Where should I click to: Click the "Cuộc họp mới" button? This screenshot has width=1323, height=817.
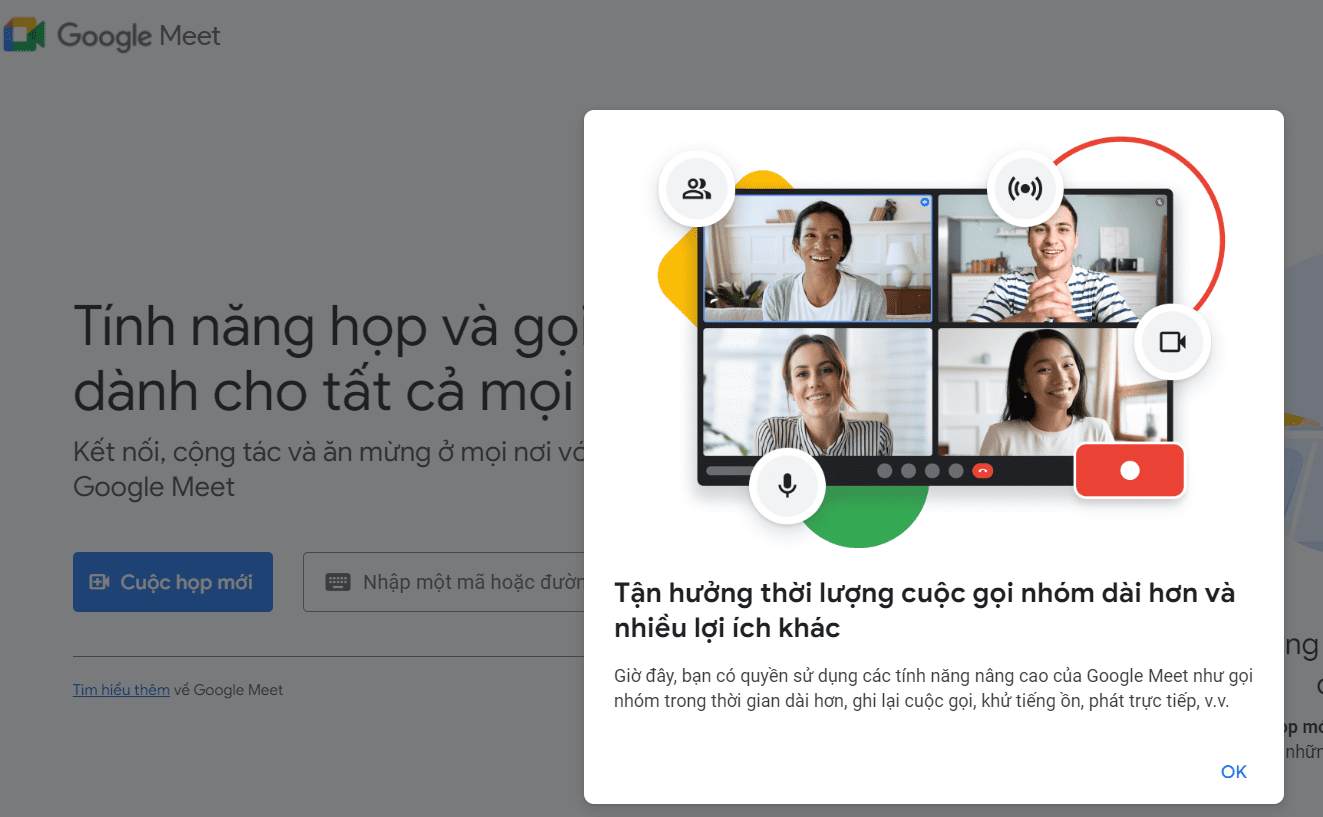173,582
